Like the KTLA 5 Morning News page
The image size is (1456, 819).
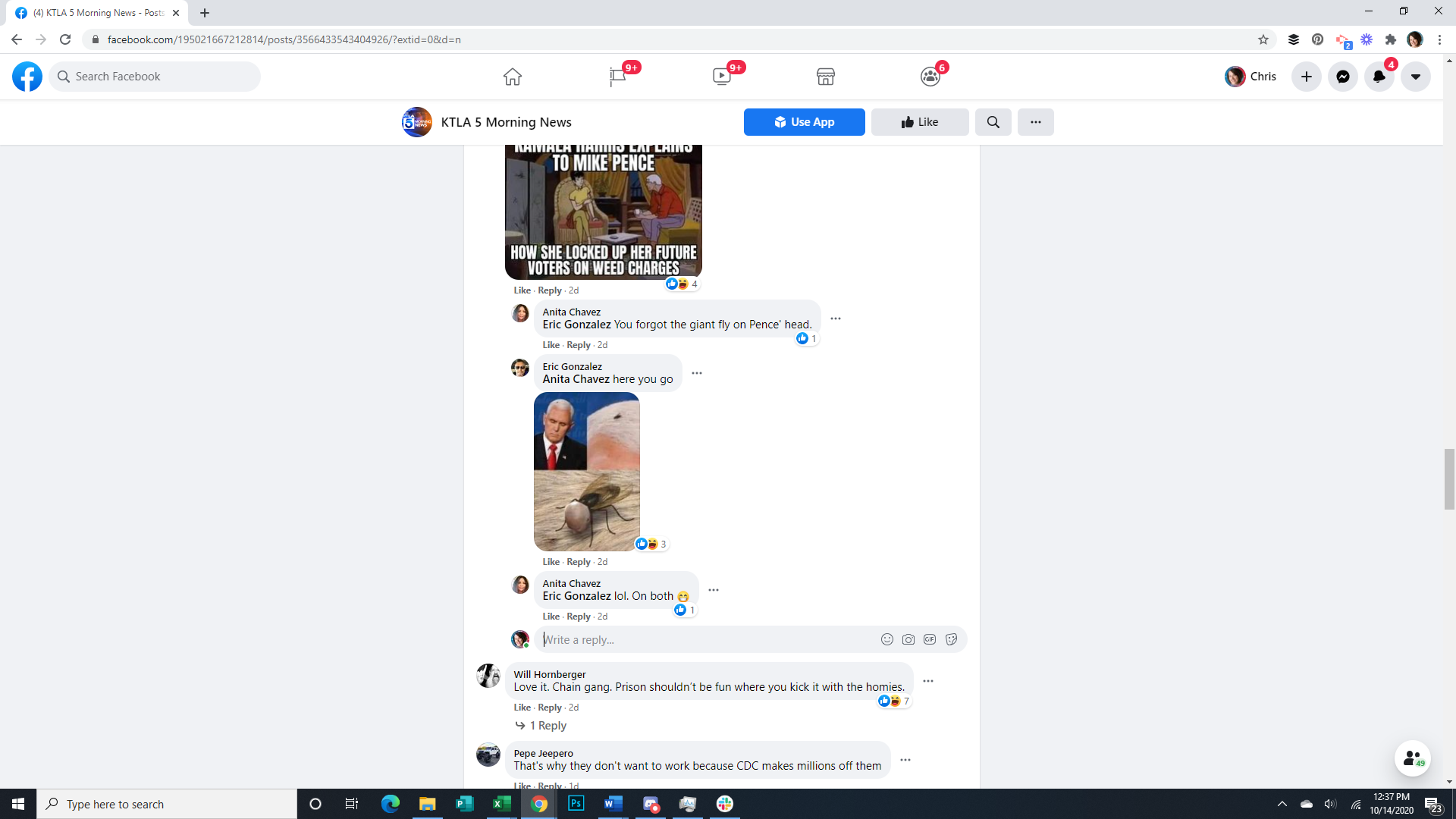[x=919, y=122]
